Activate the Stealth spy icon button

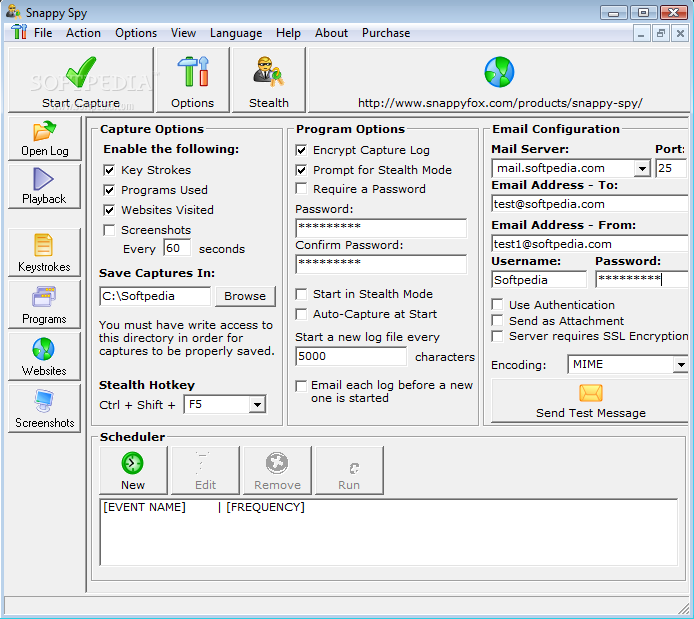[268, 80]
